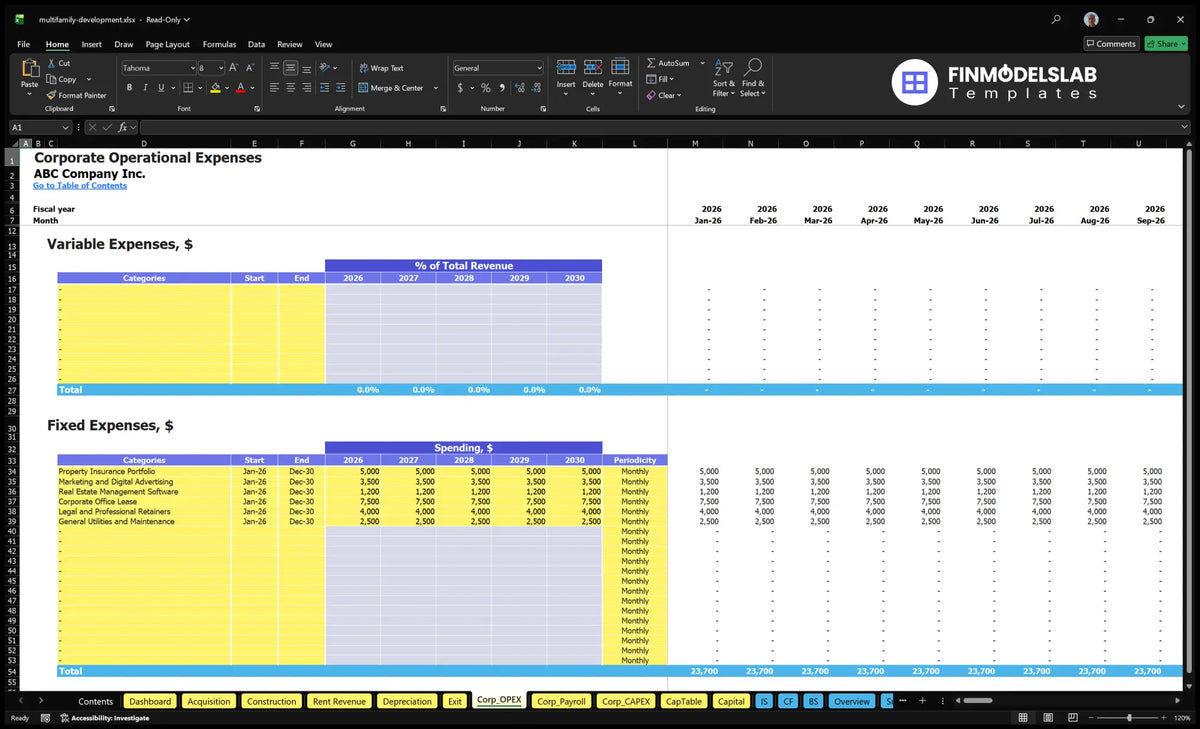Click the Cut scissors icon

pos(51,63)
